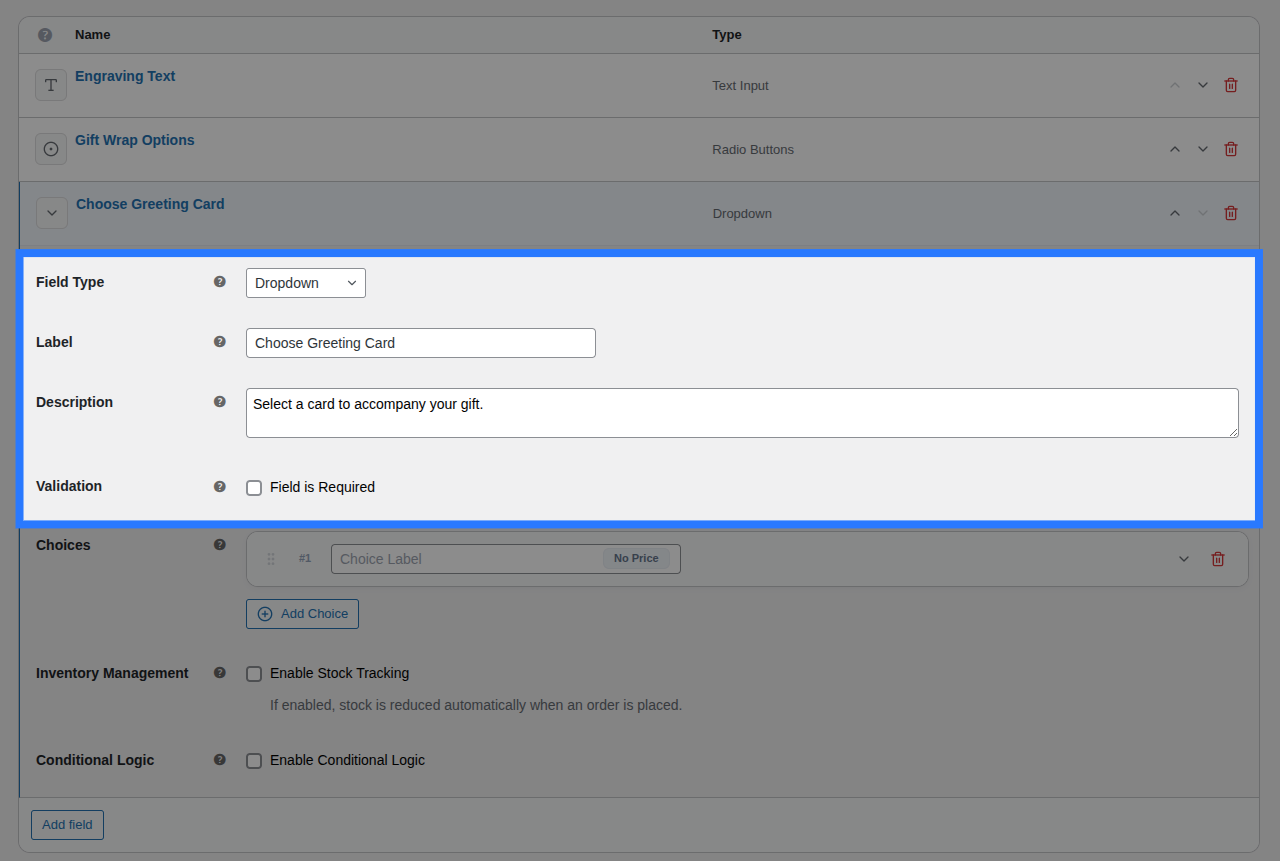Screen dimensions: 1280x861
Task: Click the Type column header
Action: [727, 35]
